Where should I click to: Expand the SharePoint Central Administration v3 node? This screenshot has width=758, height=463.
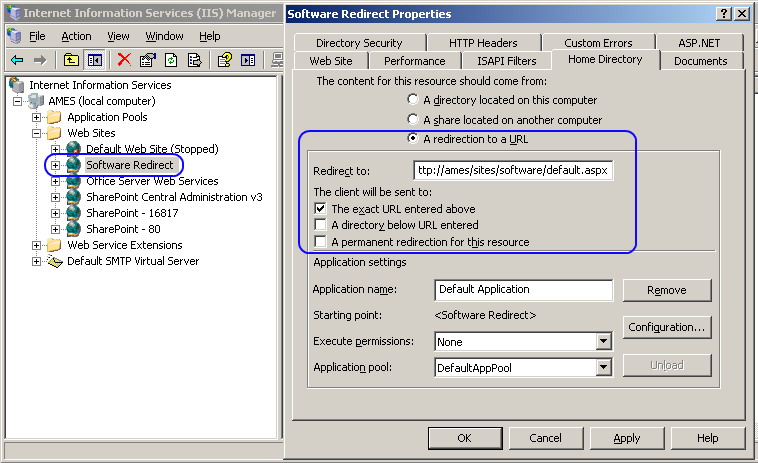[56, 197]
